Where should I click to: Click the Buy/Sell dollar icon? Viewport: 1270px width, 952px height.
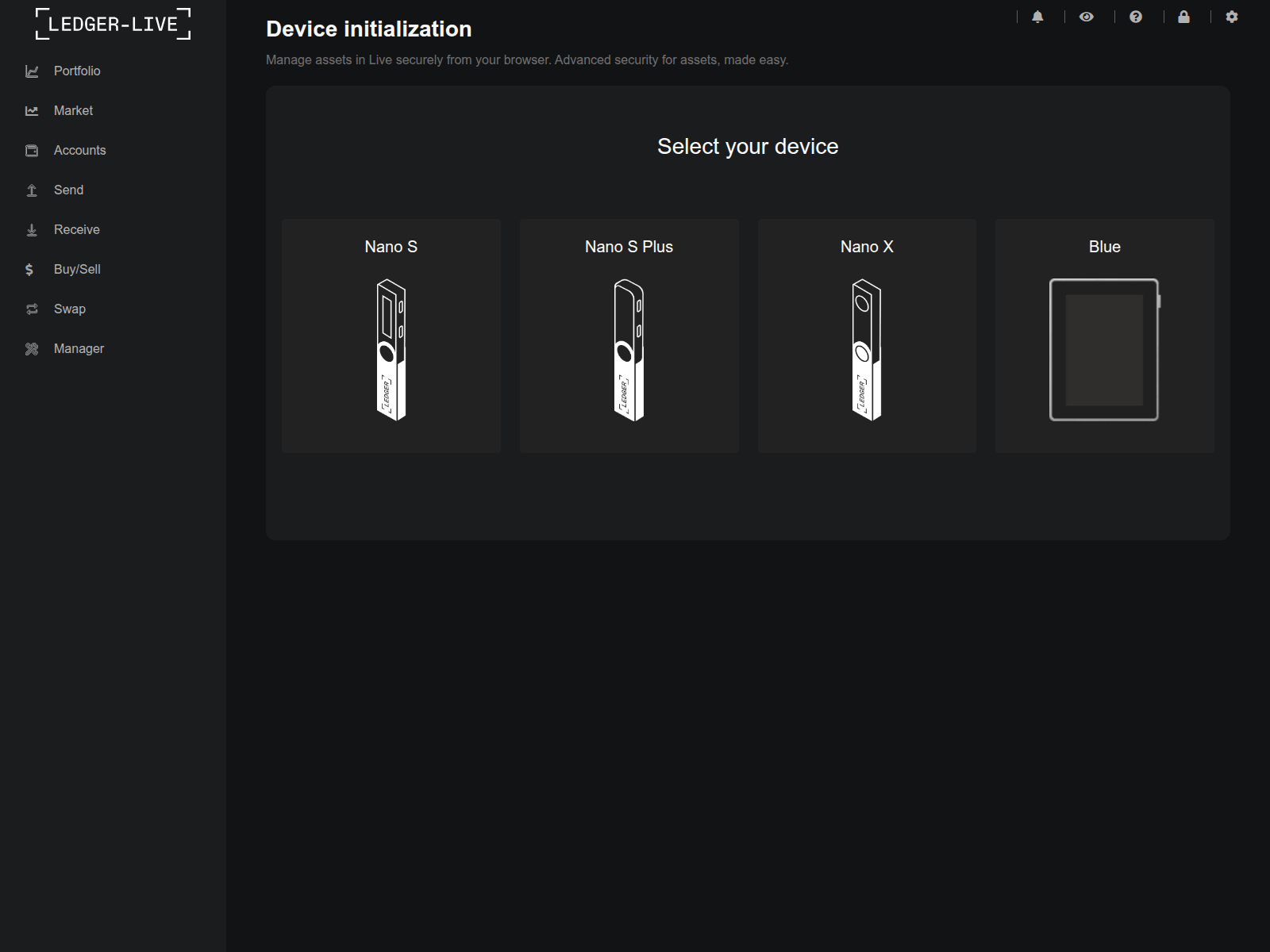(x=29, y=270)
